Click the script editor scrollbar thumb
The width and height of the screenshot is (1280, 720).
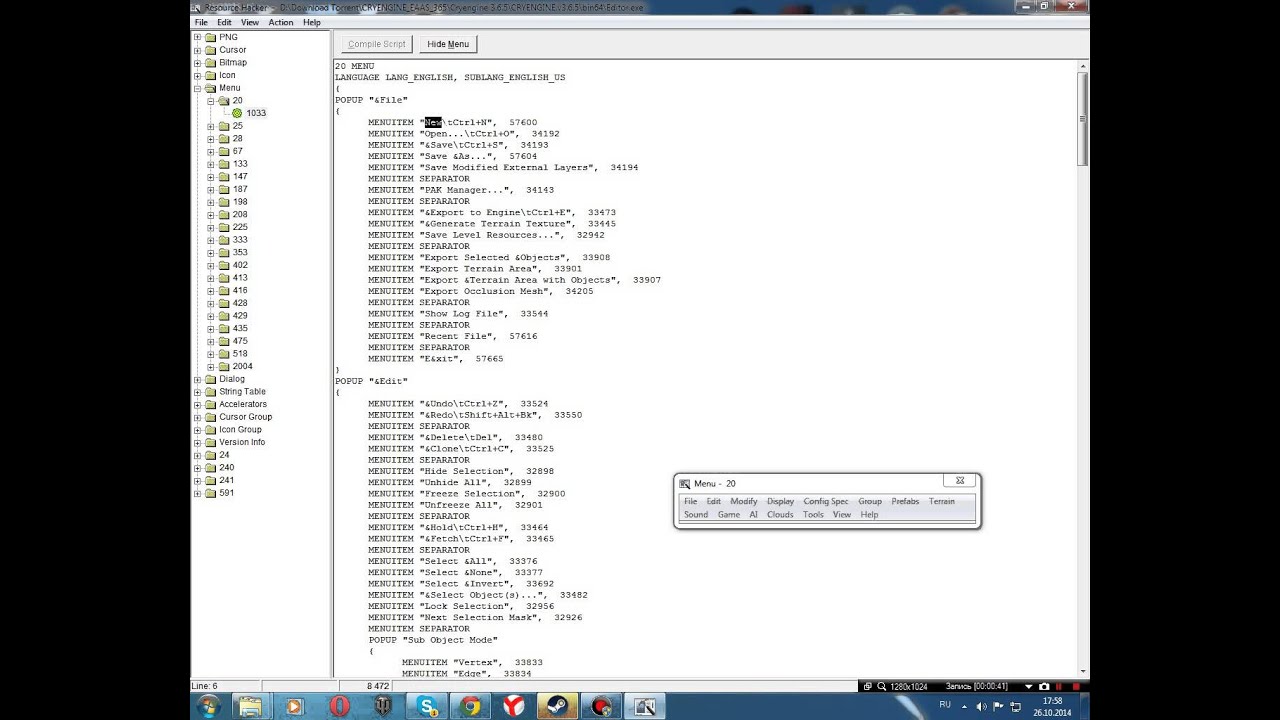(1082, 117)
